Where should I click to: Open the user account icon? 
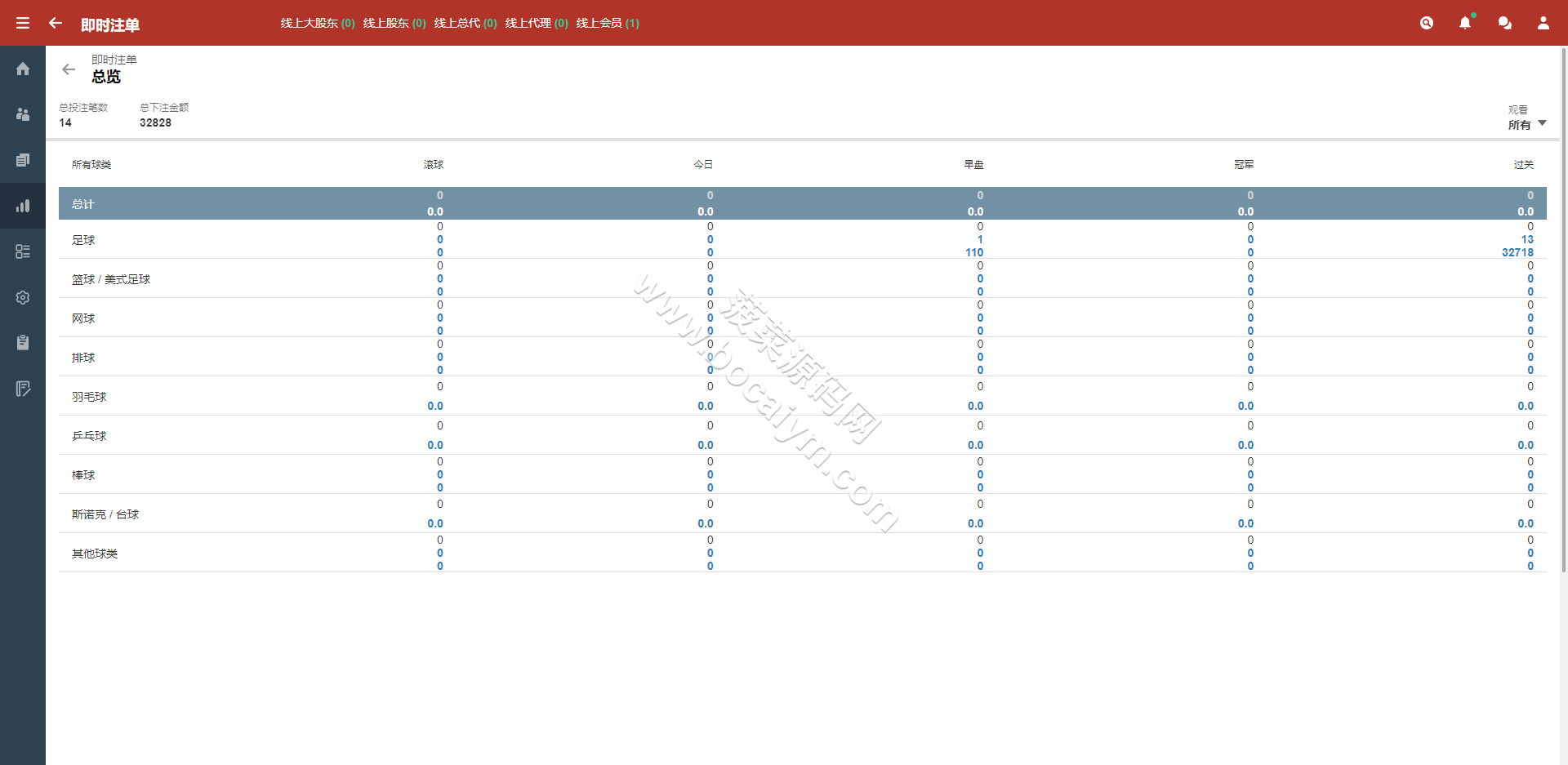[x=1543, y=23]
